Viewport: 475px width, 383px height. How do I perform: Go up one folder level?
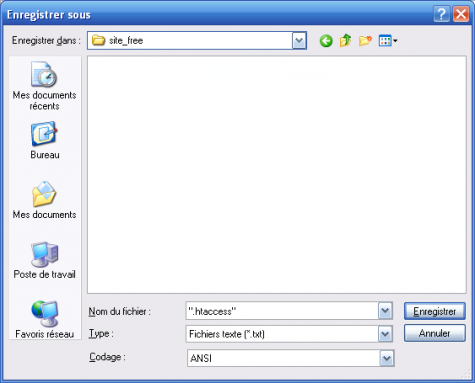tap(345, 41)
